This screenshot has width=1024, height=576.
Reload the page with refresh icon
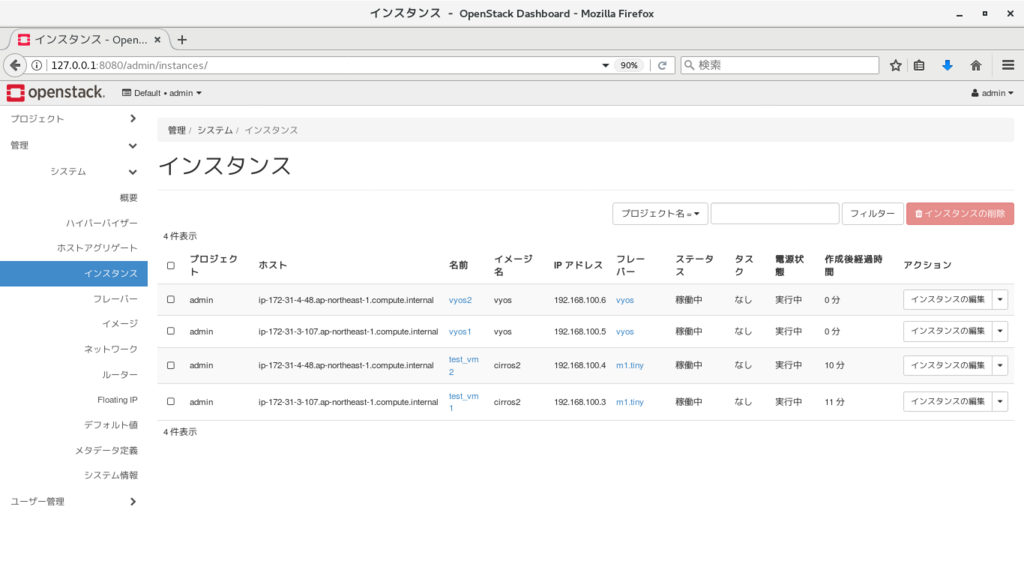click(662, 65)
